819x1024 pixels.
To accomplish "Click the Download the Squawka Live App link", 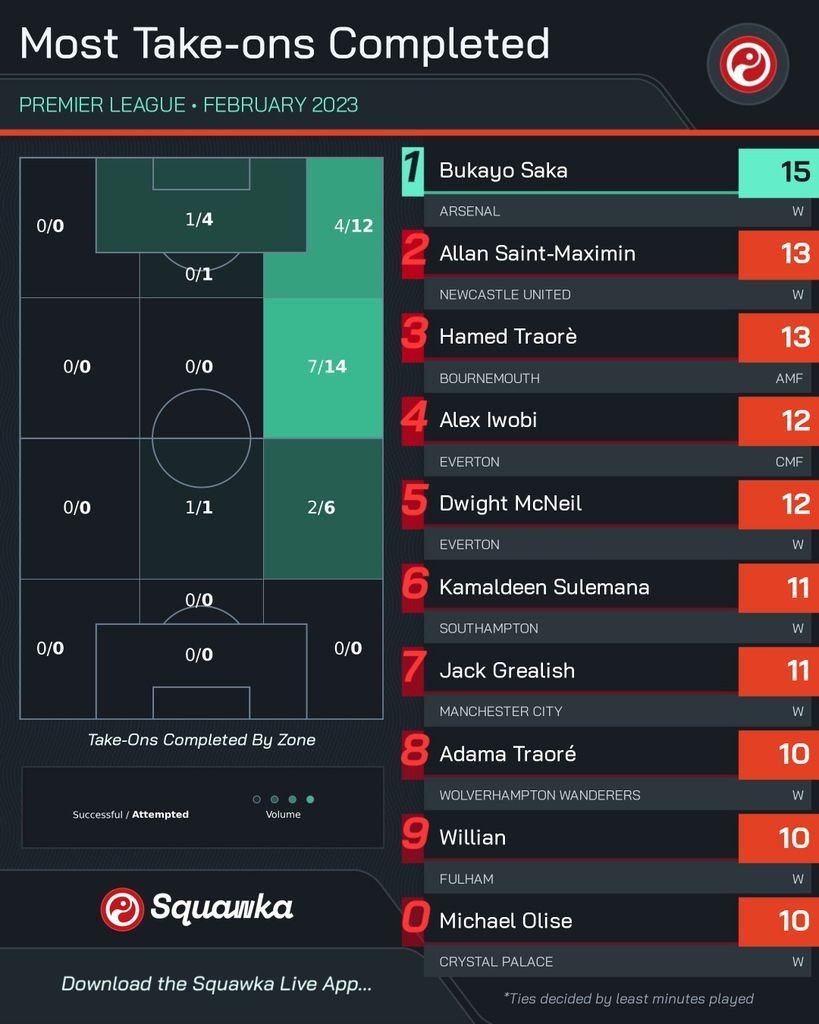I will click(x=216, y=984).
